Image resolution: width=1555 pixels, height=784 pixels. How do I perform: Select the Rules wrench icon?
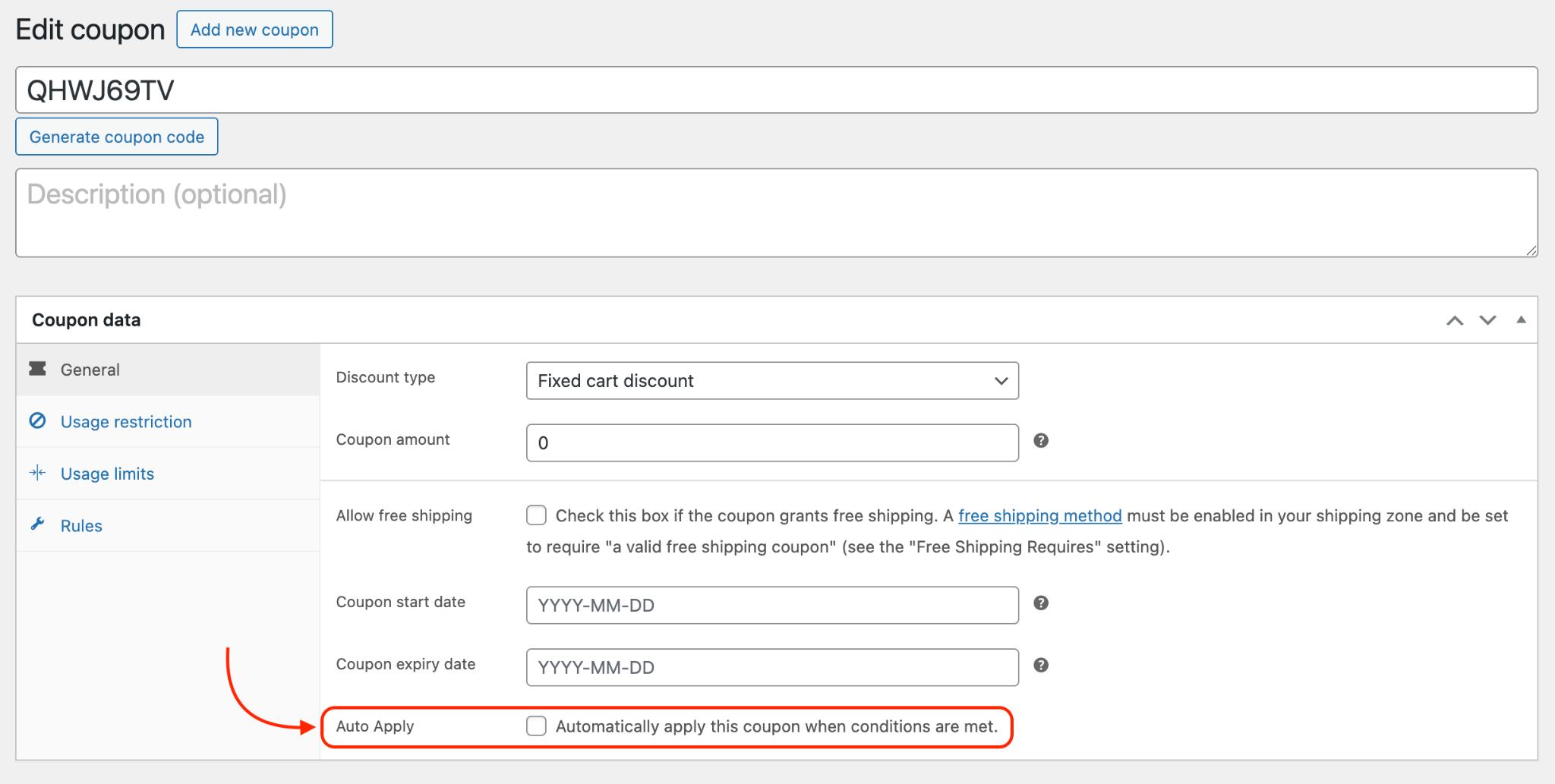pos(38,524)
